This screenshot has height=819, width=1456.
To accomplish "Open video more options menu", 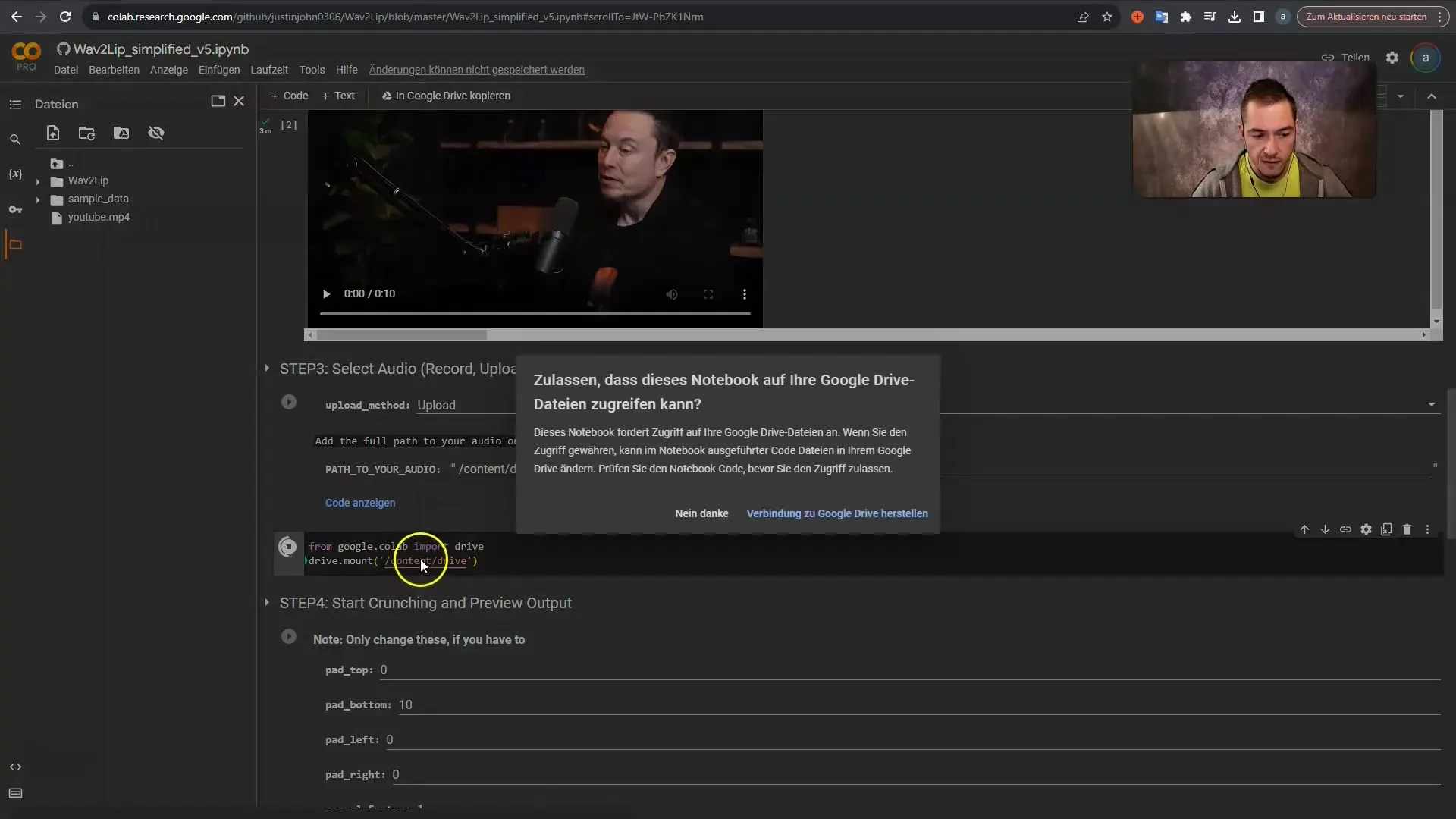I will click(x=745, y=294).
